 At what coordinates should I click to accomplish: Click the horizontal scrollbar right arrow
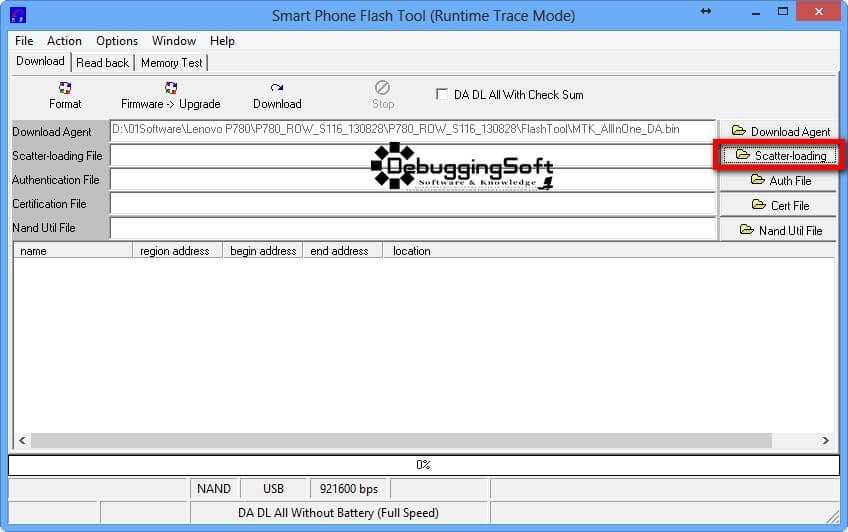pyautogui.click(x=825, y=440)
